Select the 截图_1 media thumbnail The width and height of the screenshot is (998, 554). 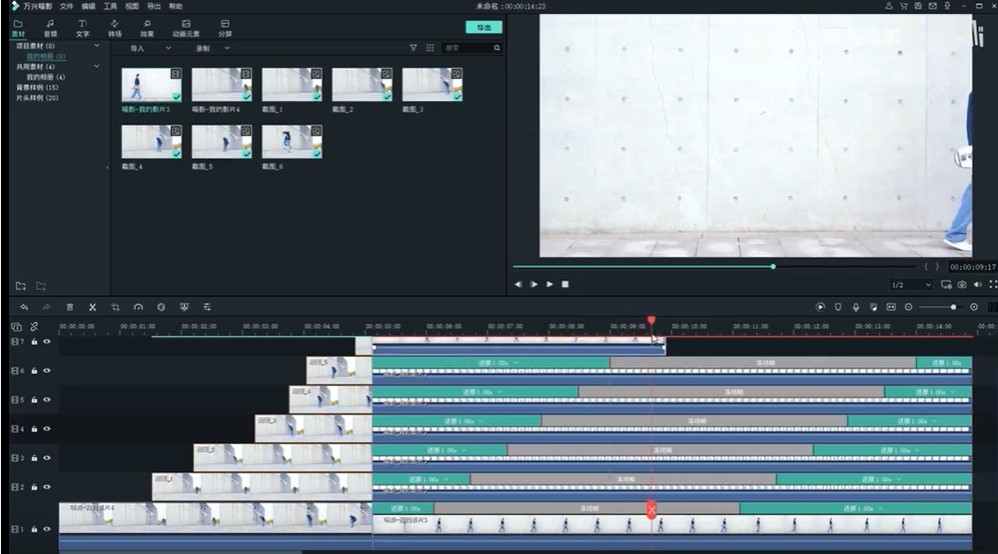click(292, 85)
